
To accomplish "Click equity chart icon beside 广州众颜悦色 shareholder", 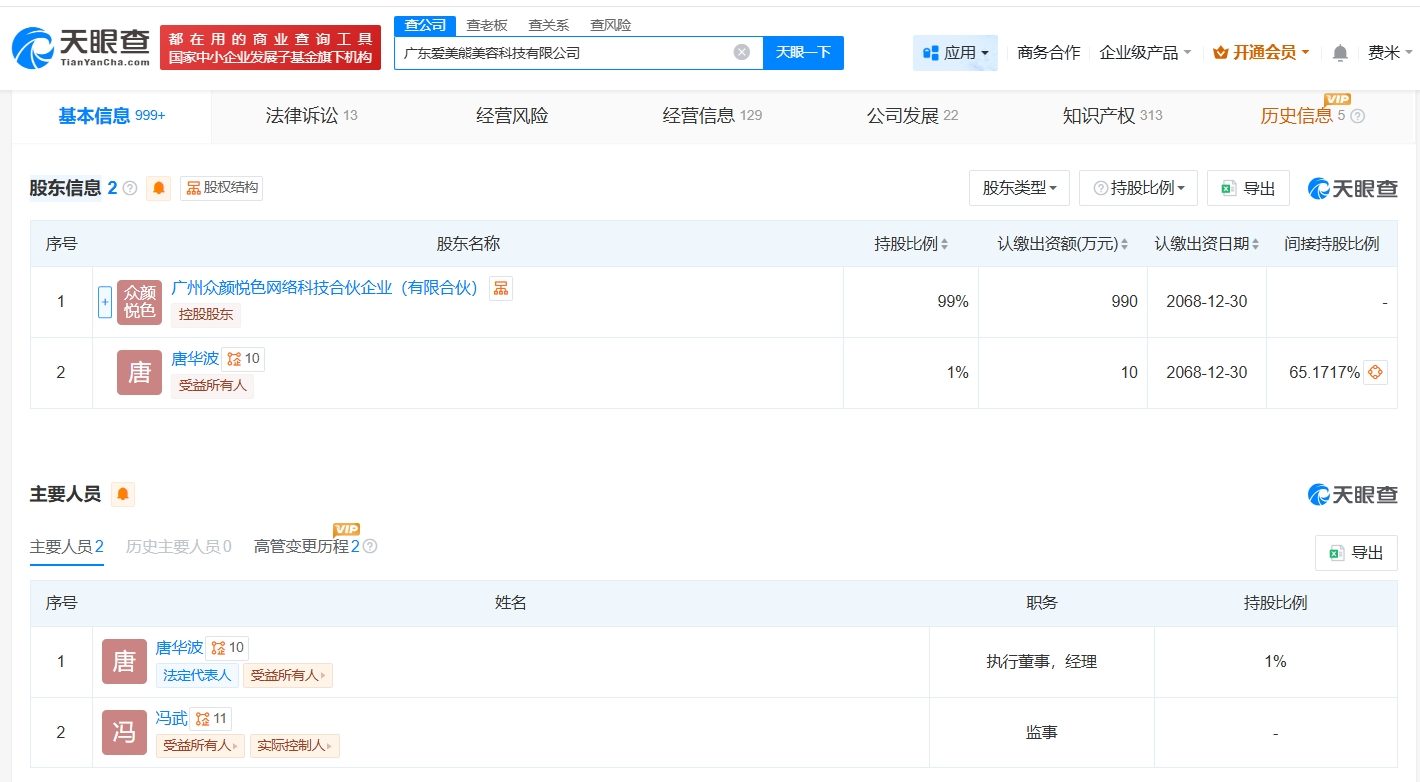I will [x=500, y=289].
